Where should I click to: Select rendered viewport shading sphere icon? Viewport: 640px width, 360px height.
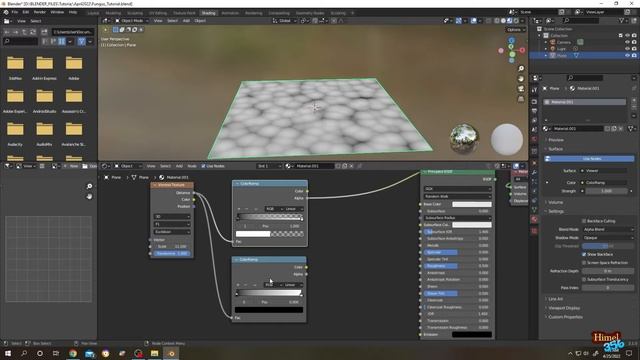tap(516, 20)
